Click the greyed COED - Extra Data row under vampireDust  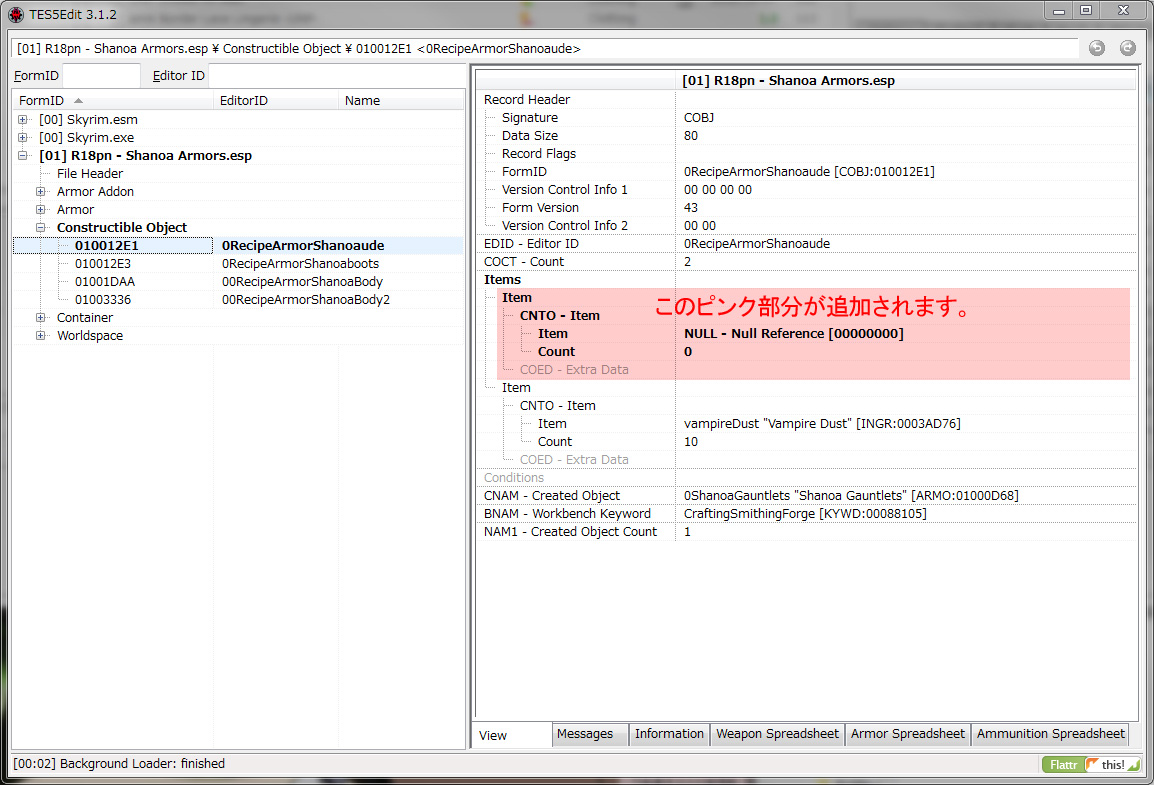point(574,460)
